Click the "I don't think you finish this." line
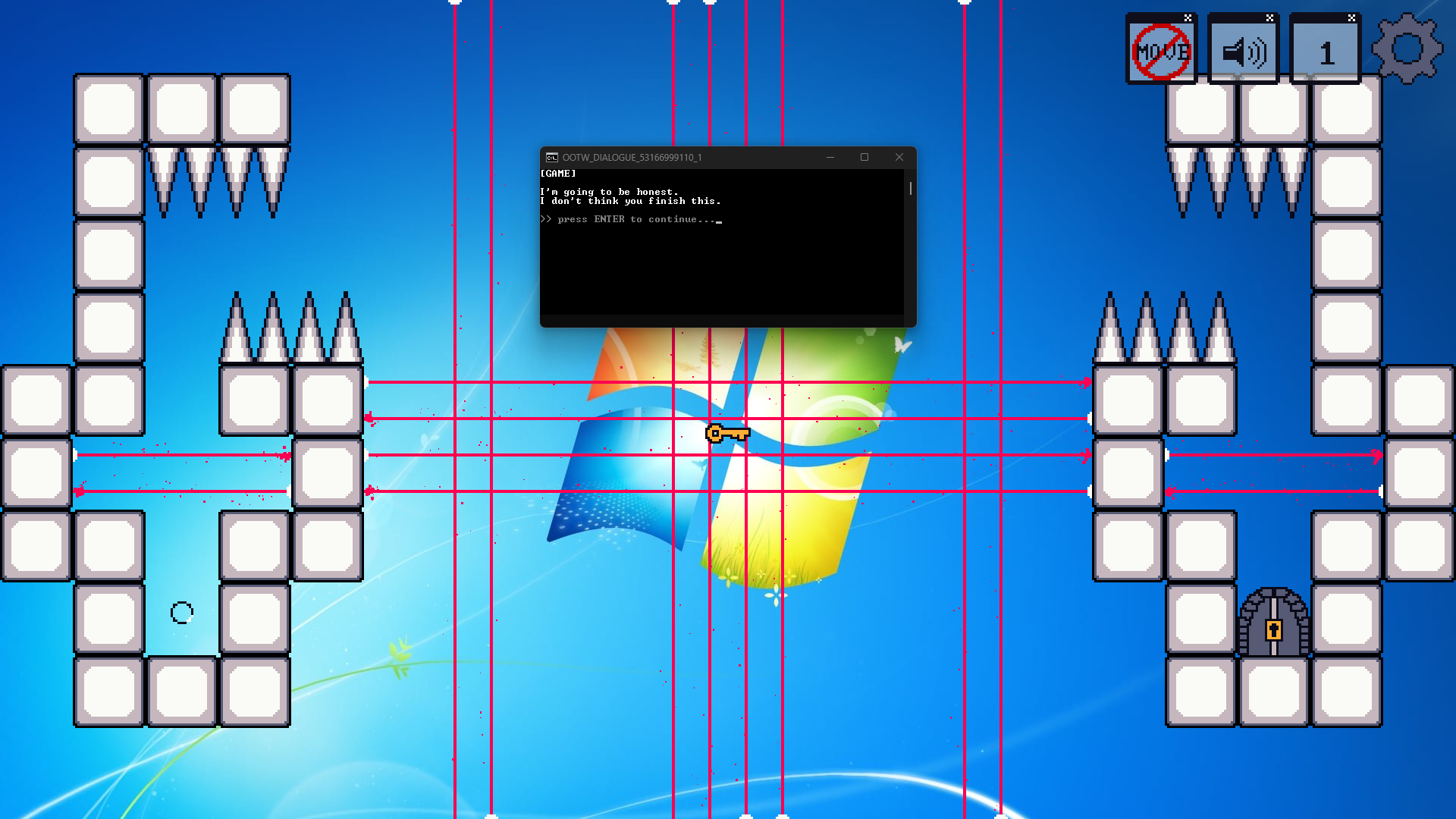This screenshot has width=1456, height=819. [631, 201]
